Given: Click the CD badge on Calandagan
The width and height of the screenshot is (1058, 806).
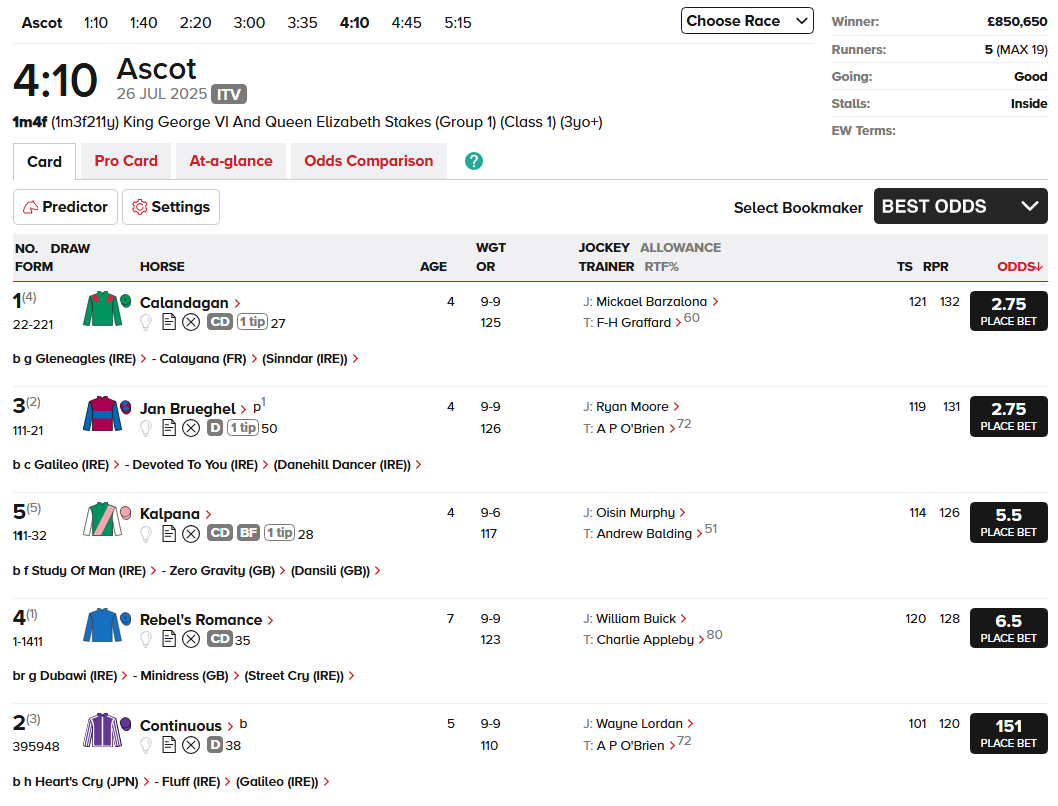Looking at the screenshot, I should [x=220, y=322].
